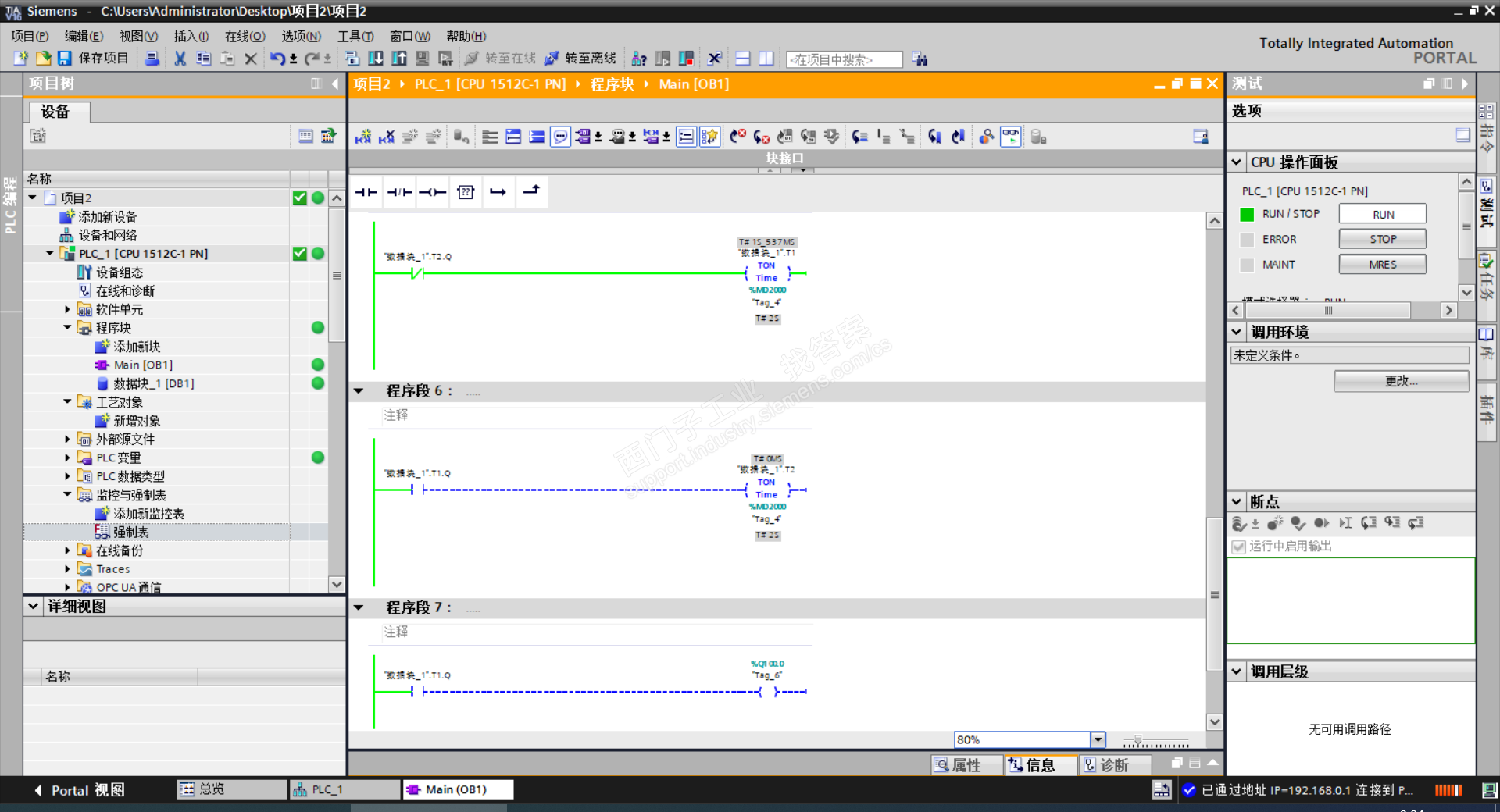Expand the 软件单元 tree node
The image size is (1500, 812).
point(67,309)
